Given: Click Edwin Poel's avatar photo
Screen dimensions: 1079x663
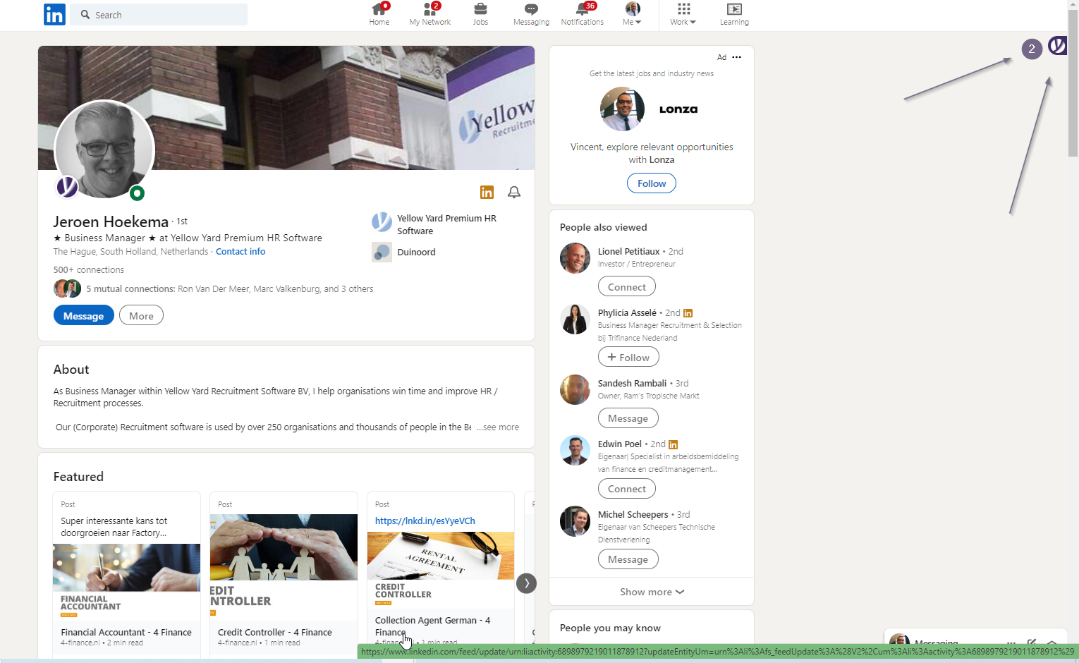Looking at the screenshot, I should click(x=575, y=451).
